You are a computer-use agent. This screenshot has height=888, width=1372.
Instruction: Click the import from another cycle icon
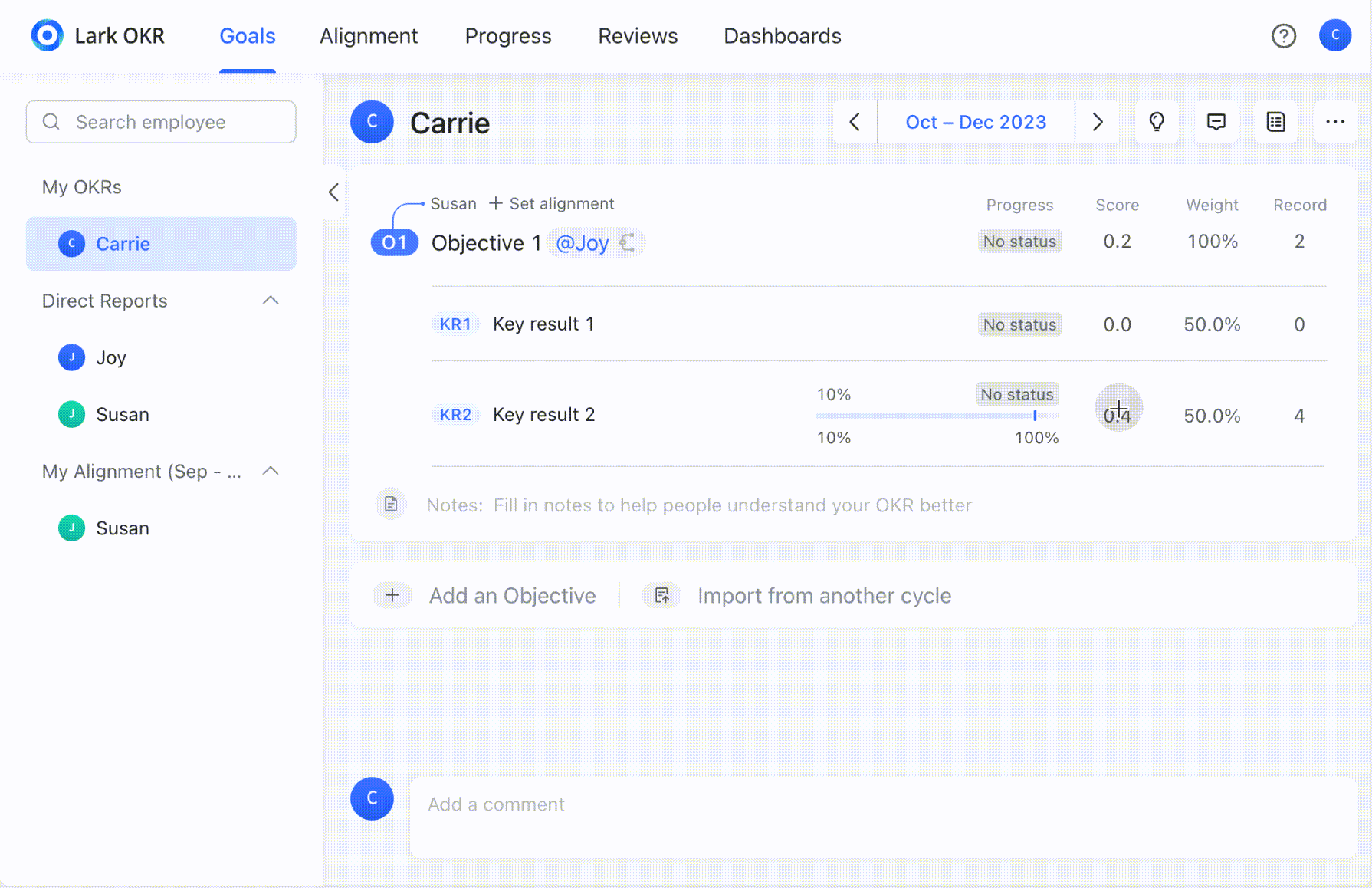pyautogui.click(x=661, y=596)
